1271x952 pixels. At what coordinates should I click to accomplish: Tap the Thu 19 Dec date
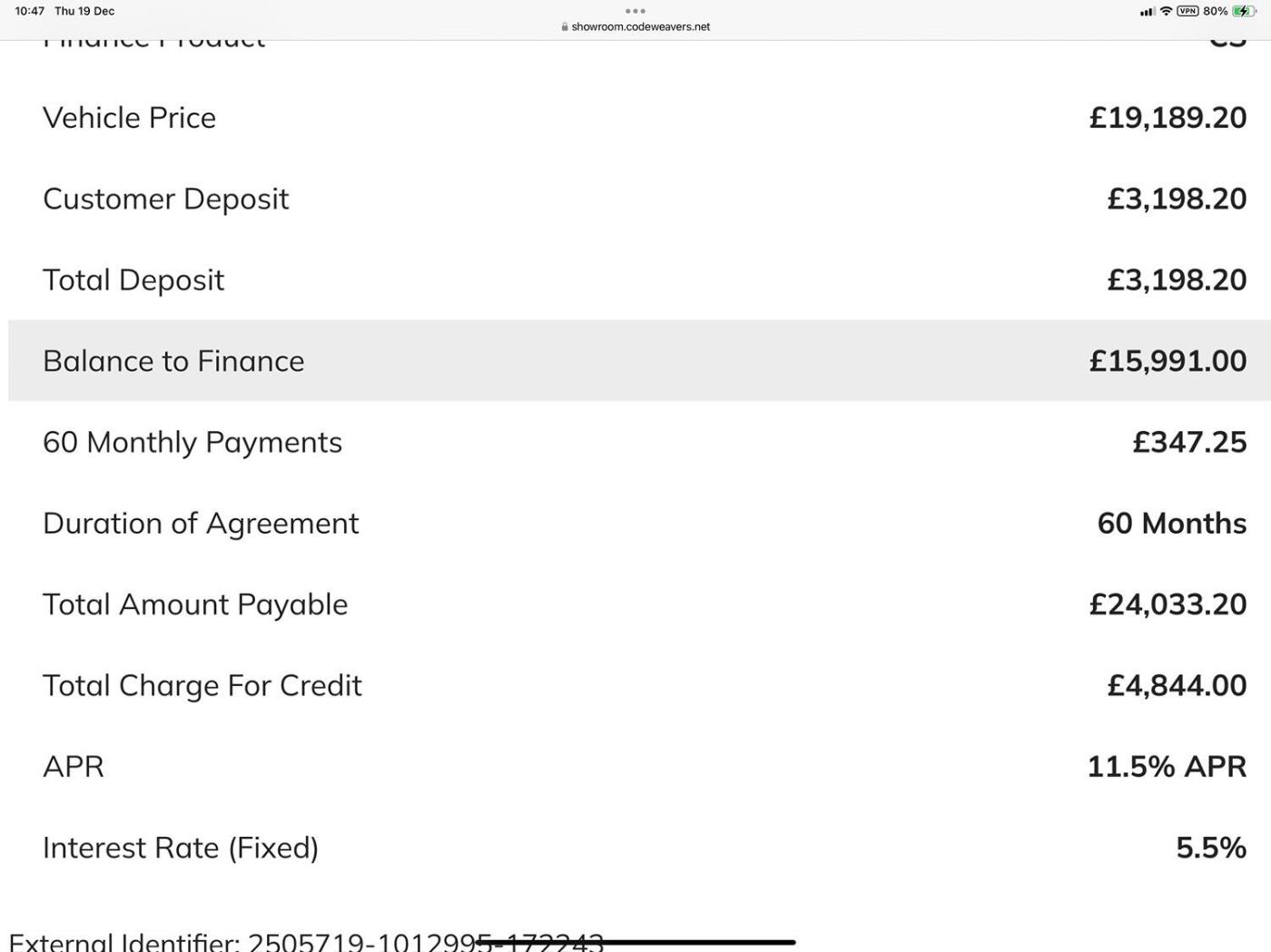point(84,12)
